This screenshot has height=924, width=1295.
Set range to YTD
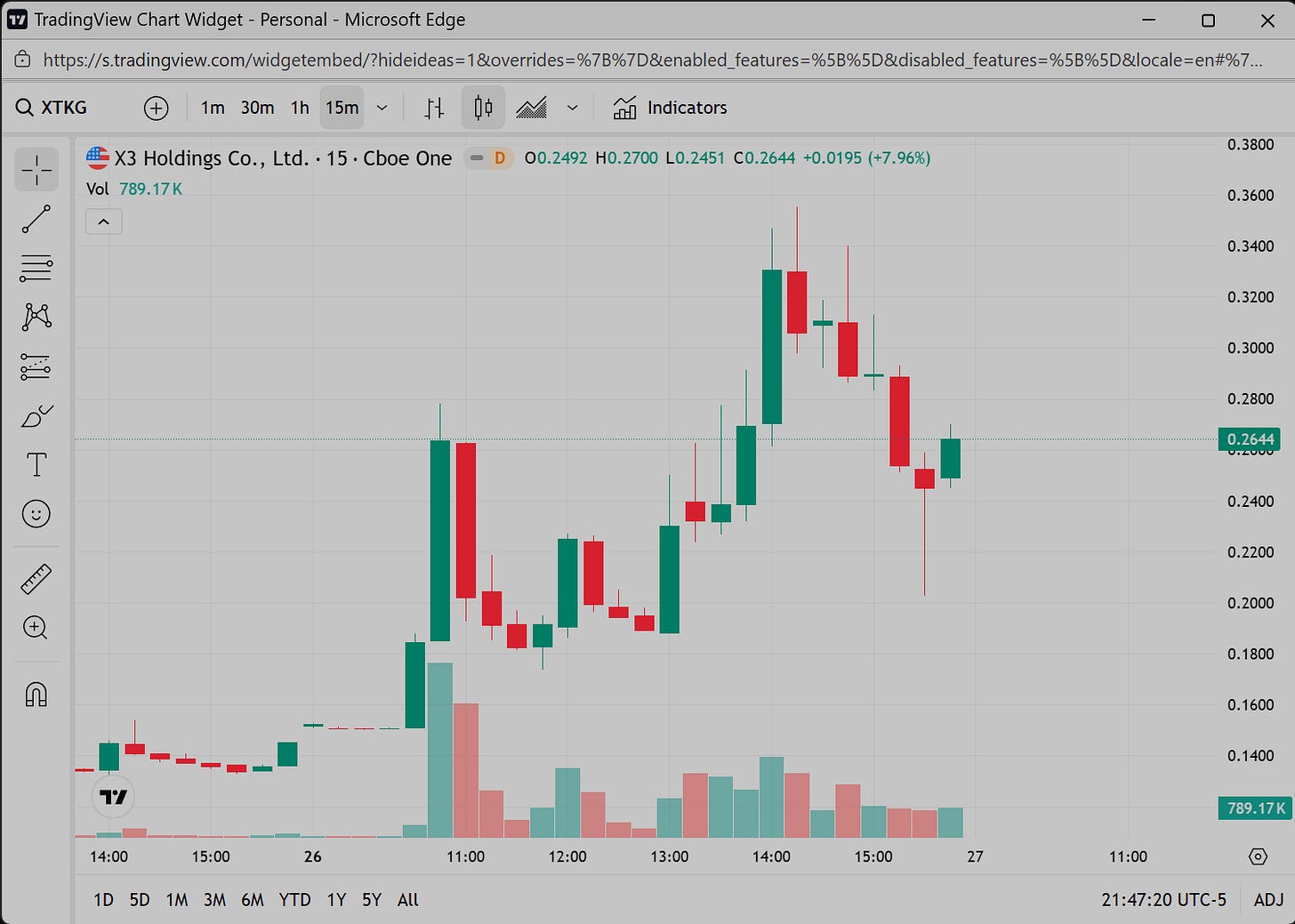click(294, 900)
